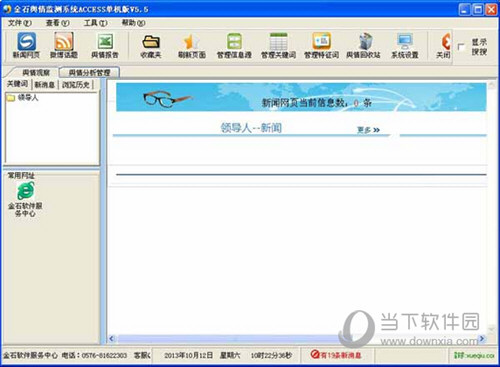The height and width of the screenshot is (367, 500).
Task: Click the 领导人--新闻 heading
Action: [251, 128]
